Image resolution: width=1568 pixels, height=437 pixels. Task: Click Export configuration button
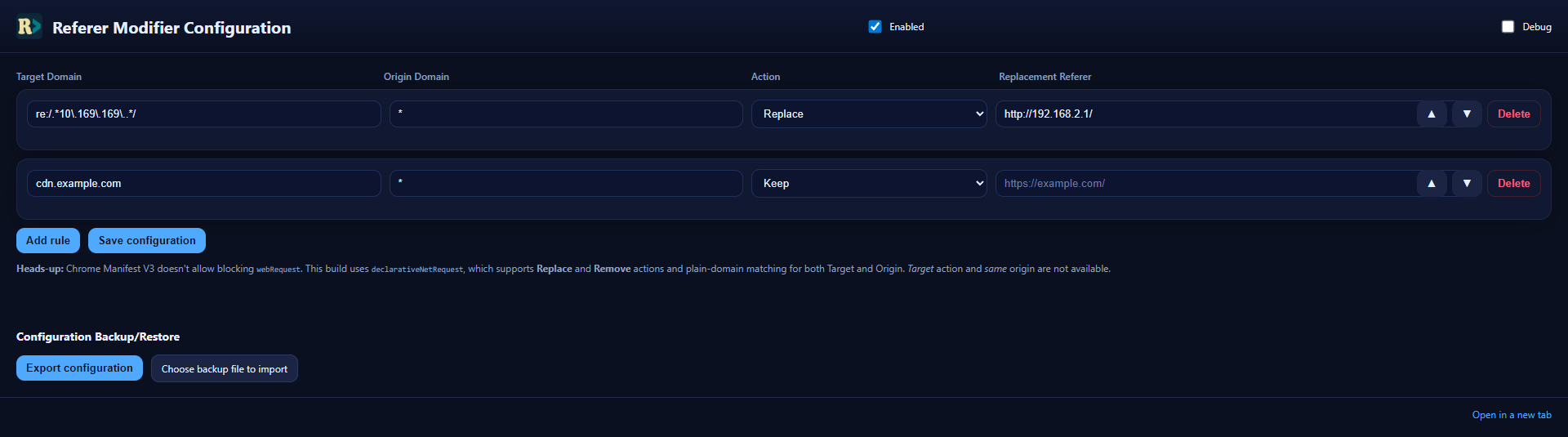(x=79, y=368)
